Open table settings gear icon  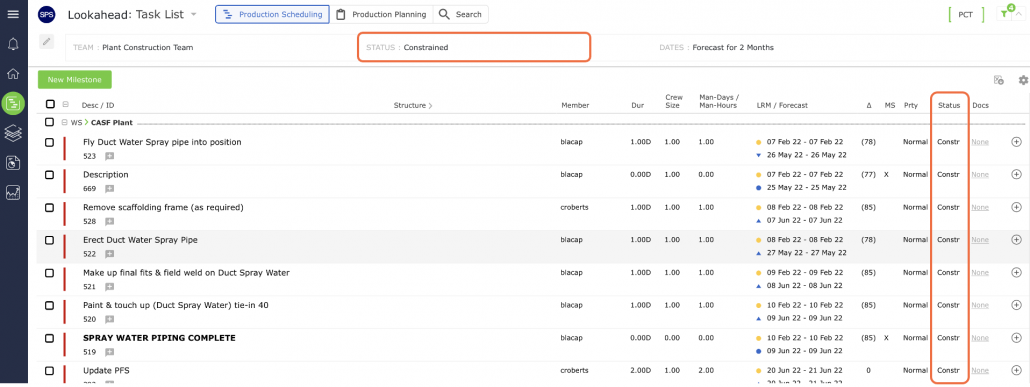coord(1023,80)
